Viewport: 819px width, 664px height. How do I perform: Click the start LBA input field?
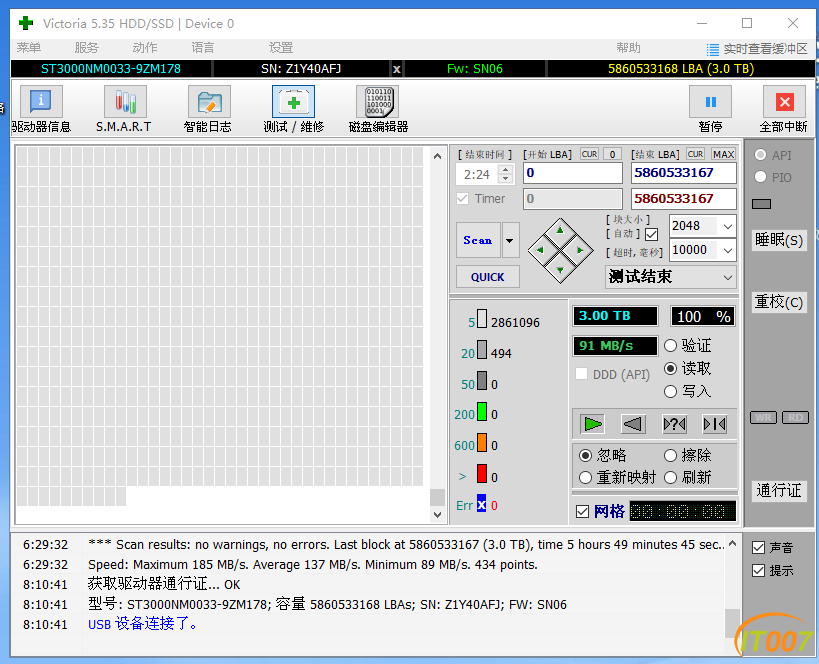572,173
